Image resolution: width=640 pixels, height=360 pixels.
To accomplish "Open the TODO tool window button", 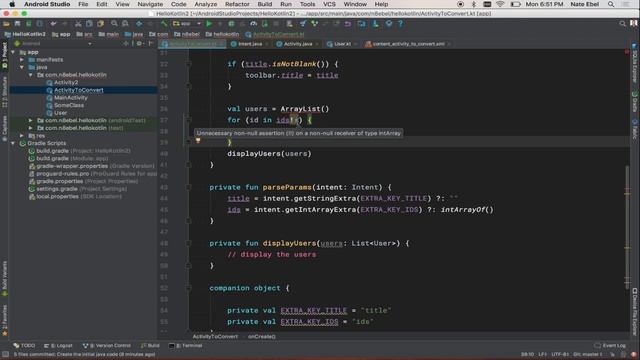I will [x=24, y=346].
